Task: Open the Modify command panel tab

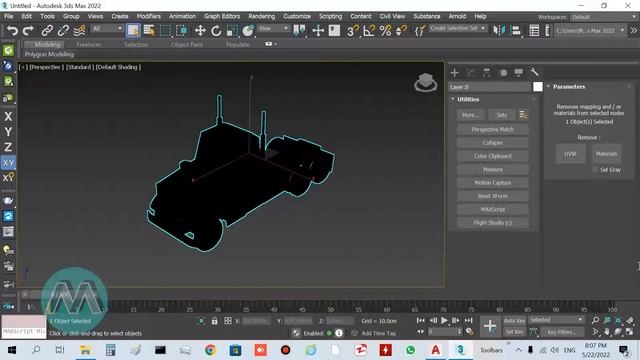Action: point(471,73)
